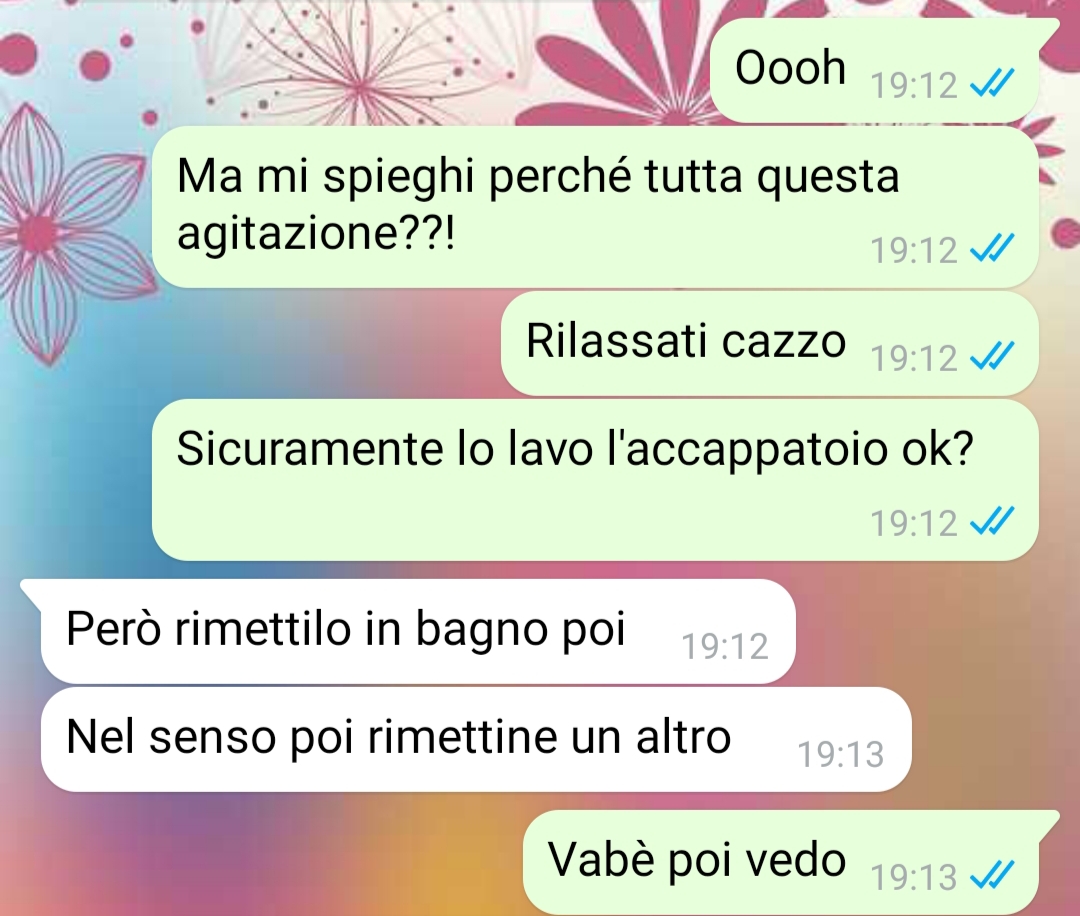1080x916 pixels.
Task: Select the 'Rilassati cazzo' message bubble
Action: point(769,343)
